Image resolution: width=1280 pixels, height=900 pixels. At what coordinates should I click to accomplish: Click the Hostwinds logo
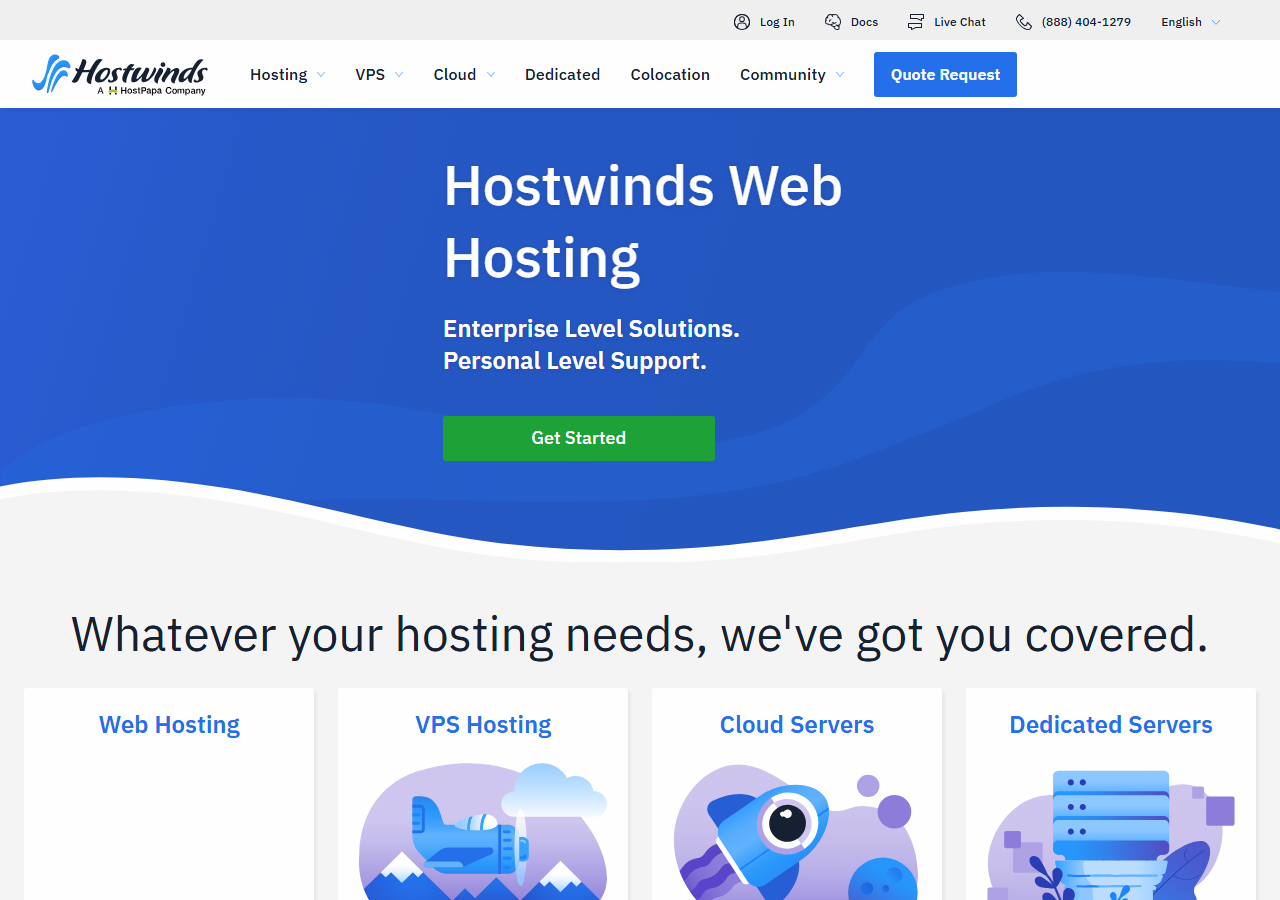(x=119, y=75)
